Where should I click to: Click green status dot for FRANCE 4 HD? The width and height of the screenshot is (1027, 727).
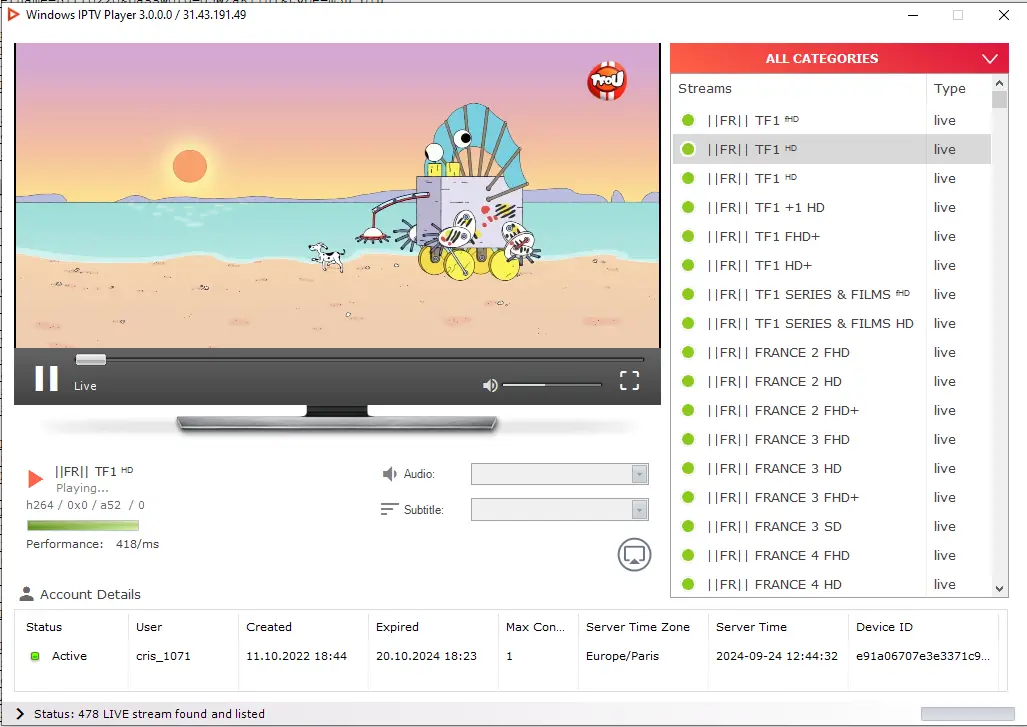click(x=688, y=584)
